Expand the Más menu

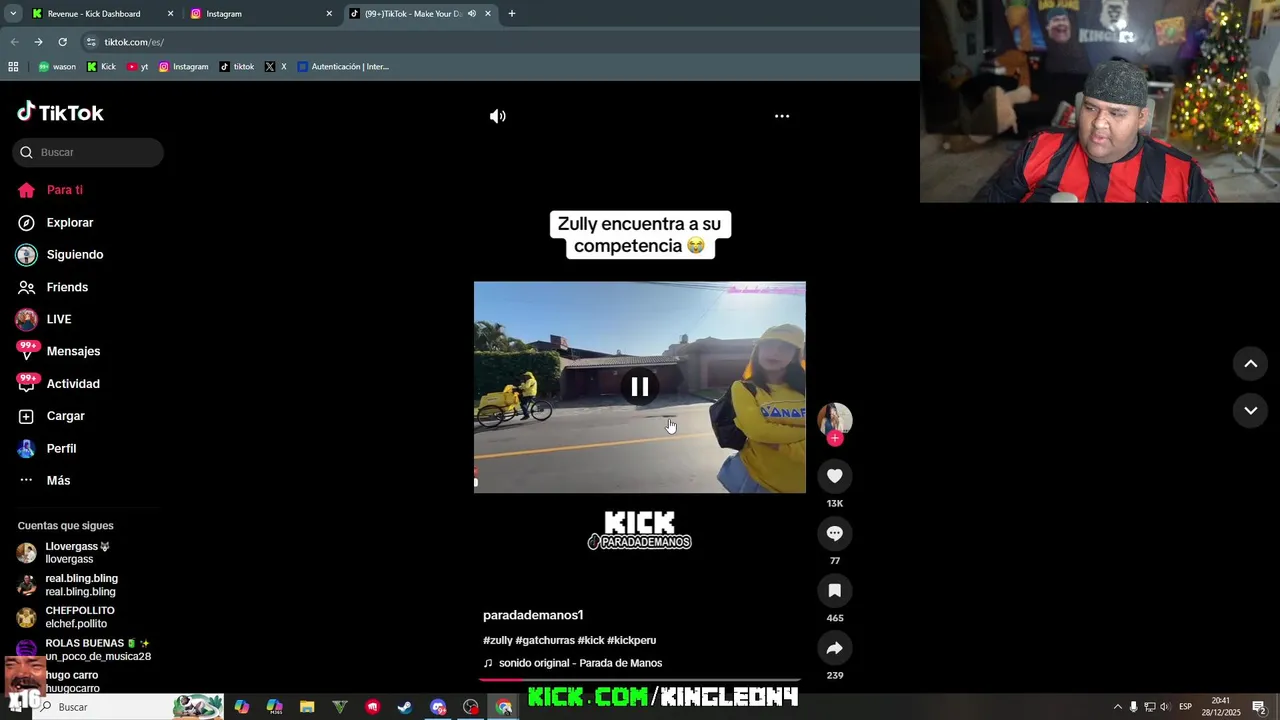[45, 481]
